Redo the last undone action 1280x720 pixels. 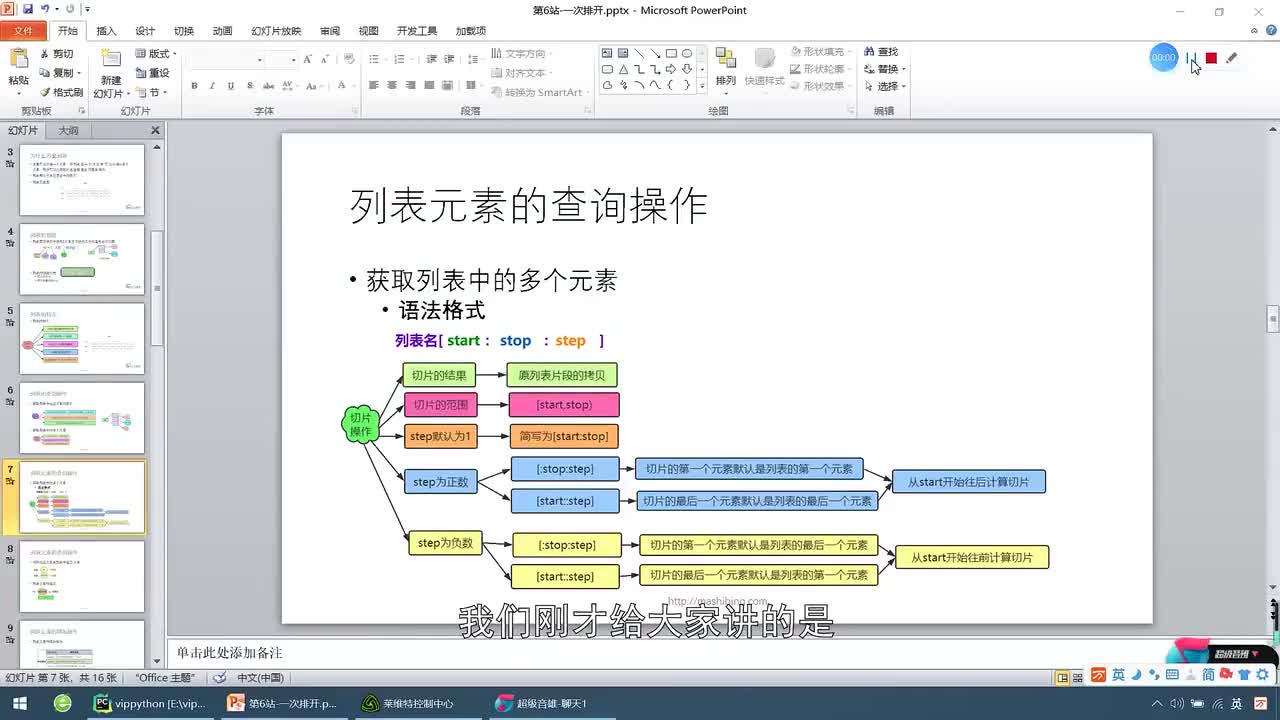point(70,9)
